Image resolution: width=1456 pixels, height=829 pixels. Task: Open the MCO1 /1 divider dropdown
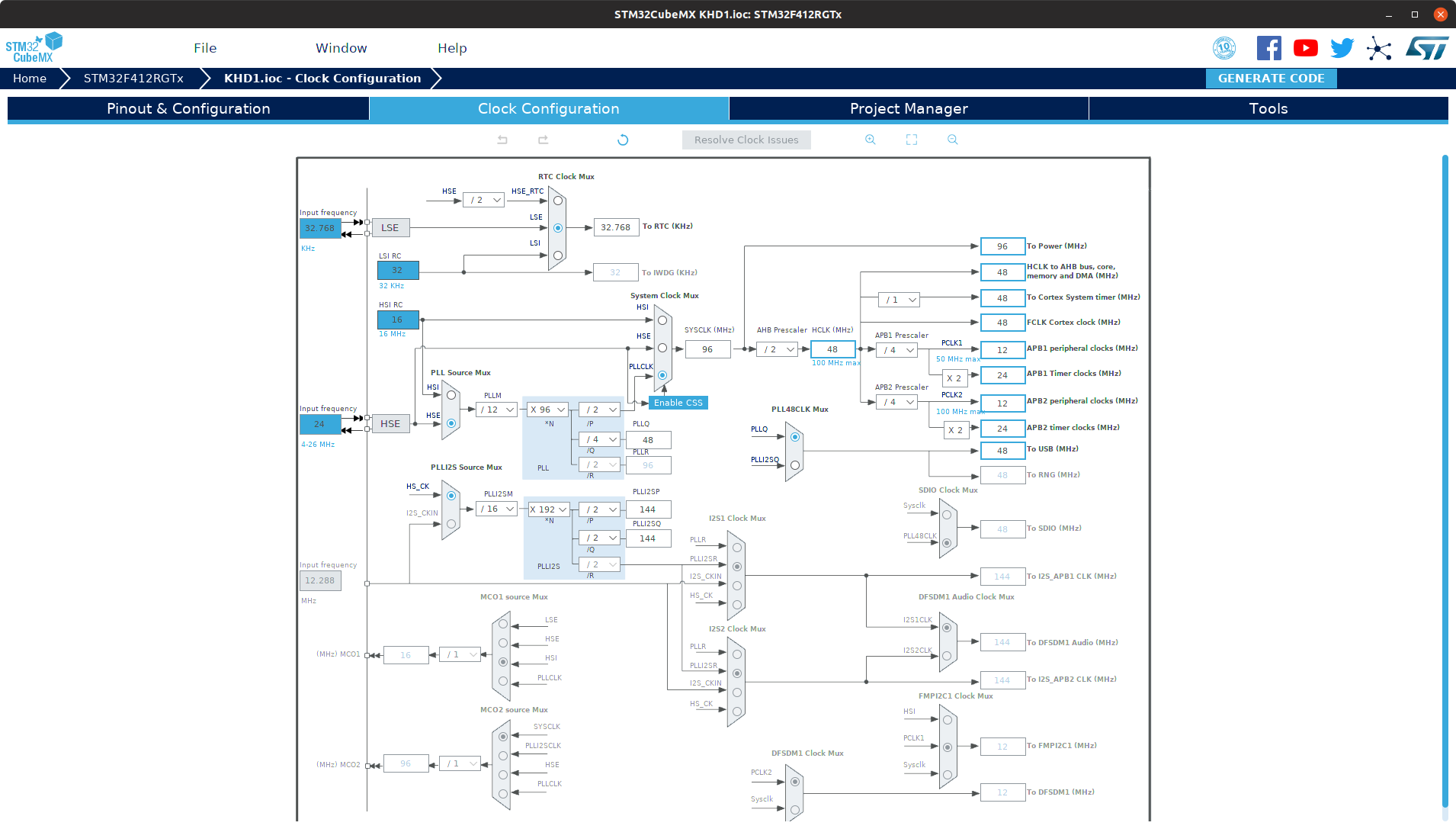[460, 654]
